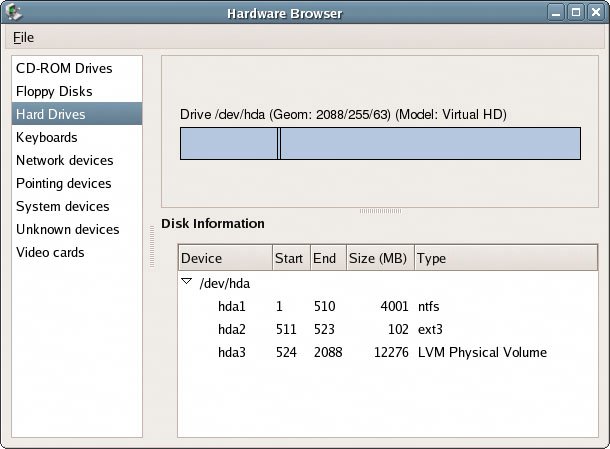The height and width of the screenshot is (449, 610).
Task: Open Network devices category
Action: (64, 160)
